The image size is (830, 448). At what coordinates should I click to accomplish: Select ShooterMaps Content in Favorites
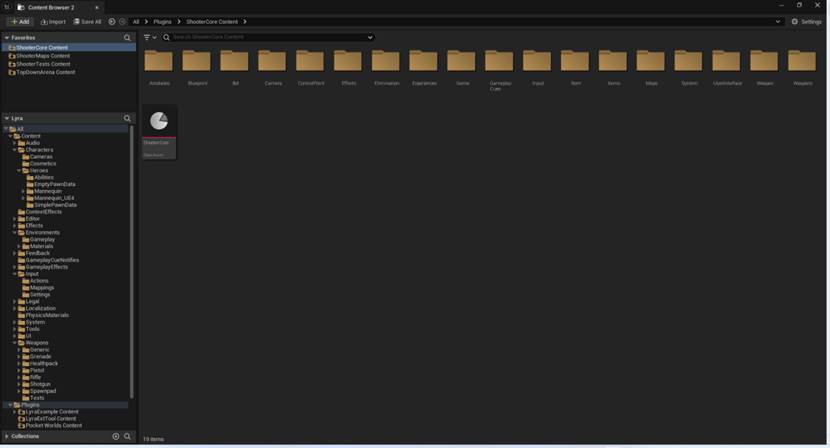tap(42, 56)
